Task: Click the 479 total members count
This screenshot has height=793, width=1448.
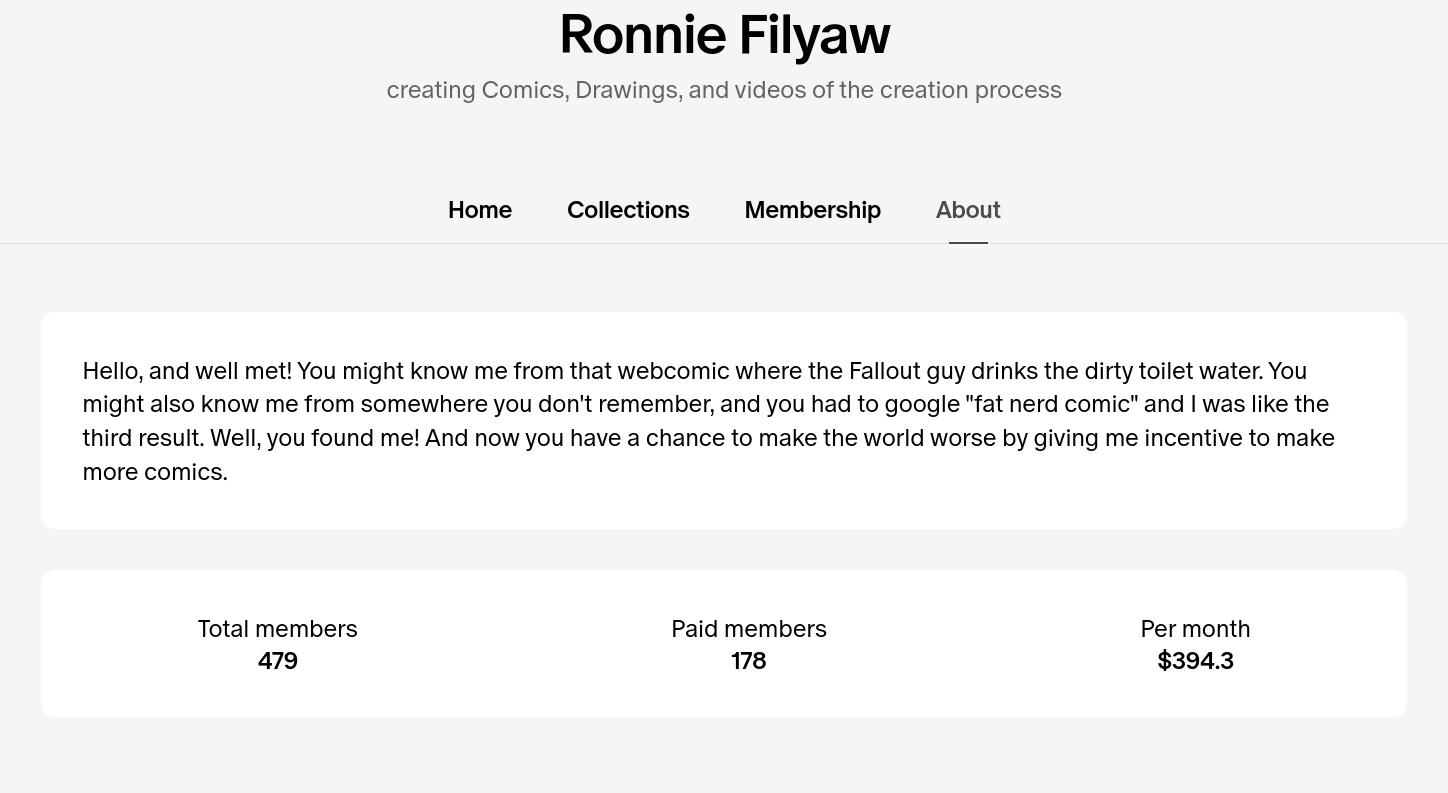Action: [277, 661]
